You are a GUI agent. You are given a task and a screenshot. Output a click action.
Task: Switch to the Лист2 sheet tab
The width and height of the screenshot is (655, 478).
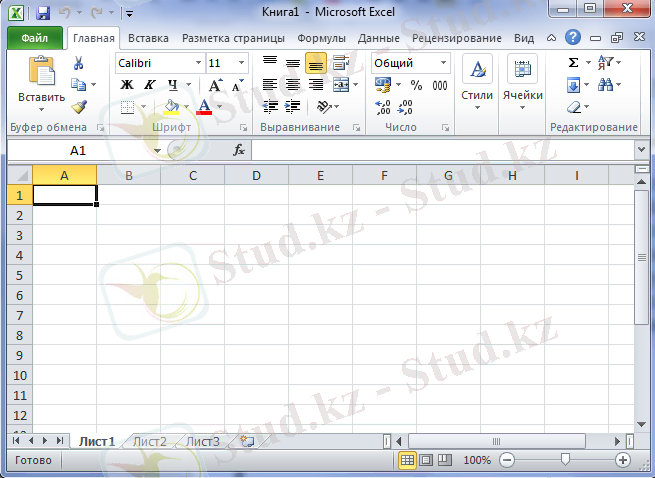(150, 441)
